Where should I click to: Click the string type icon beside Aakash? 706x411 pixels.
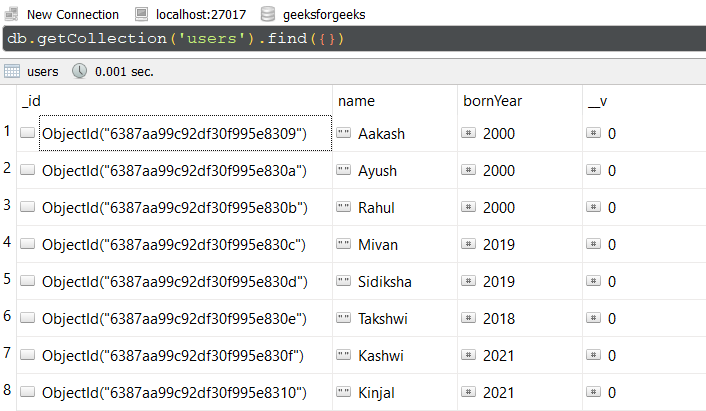point(345,133)
